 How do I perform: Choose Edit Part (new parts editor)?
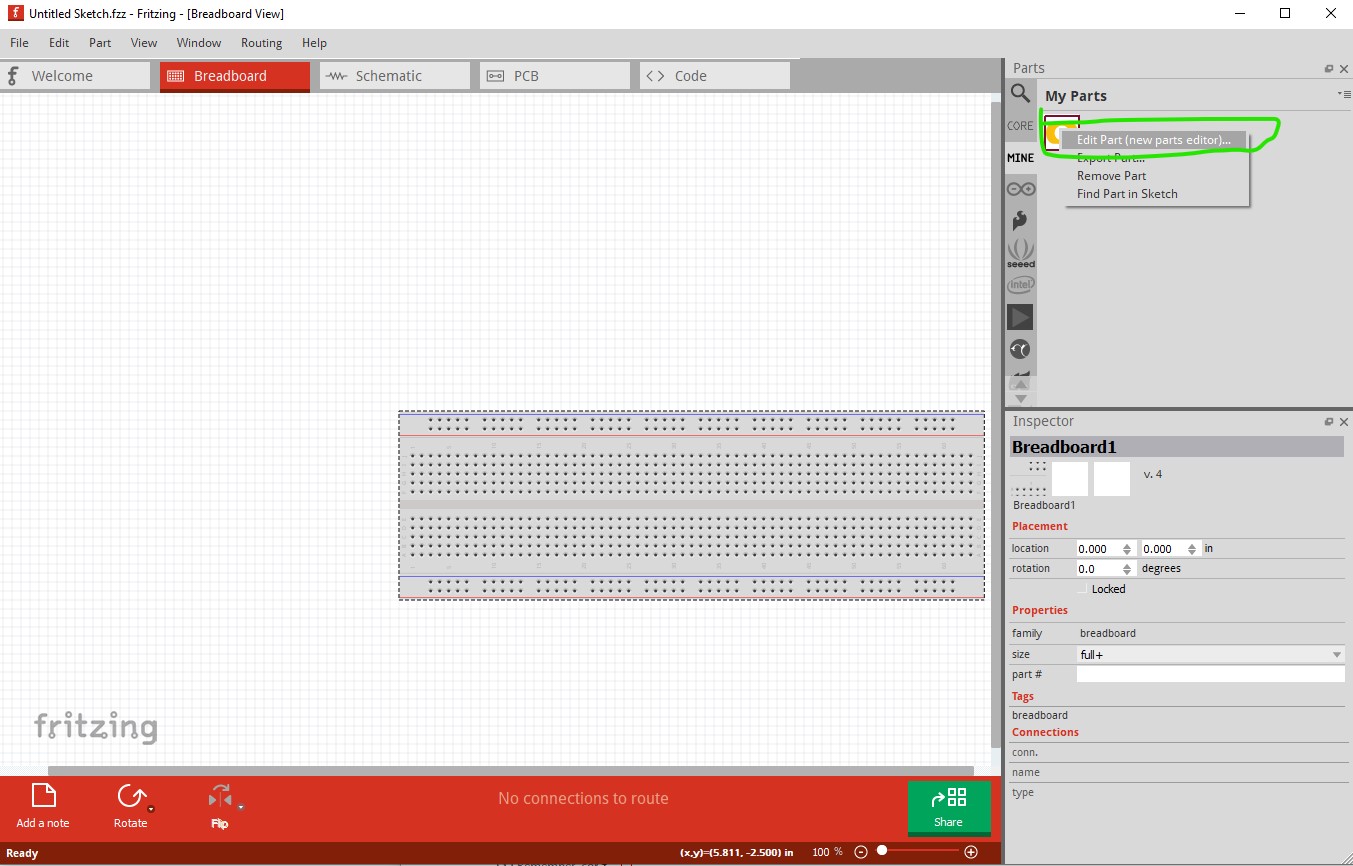pyautogui.click(x=1155, y=139)
